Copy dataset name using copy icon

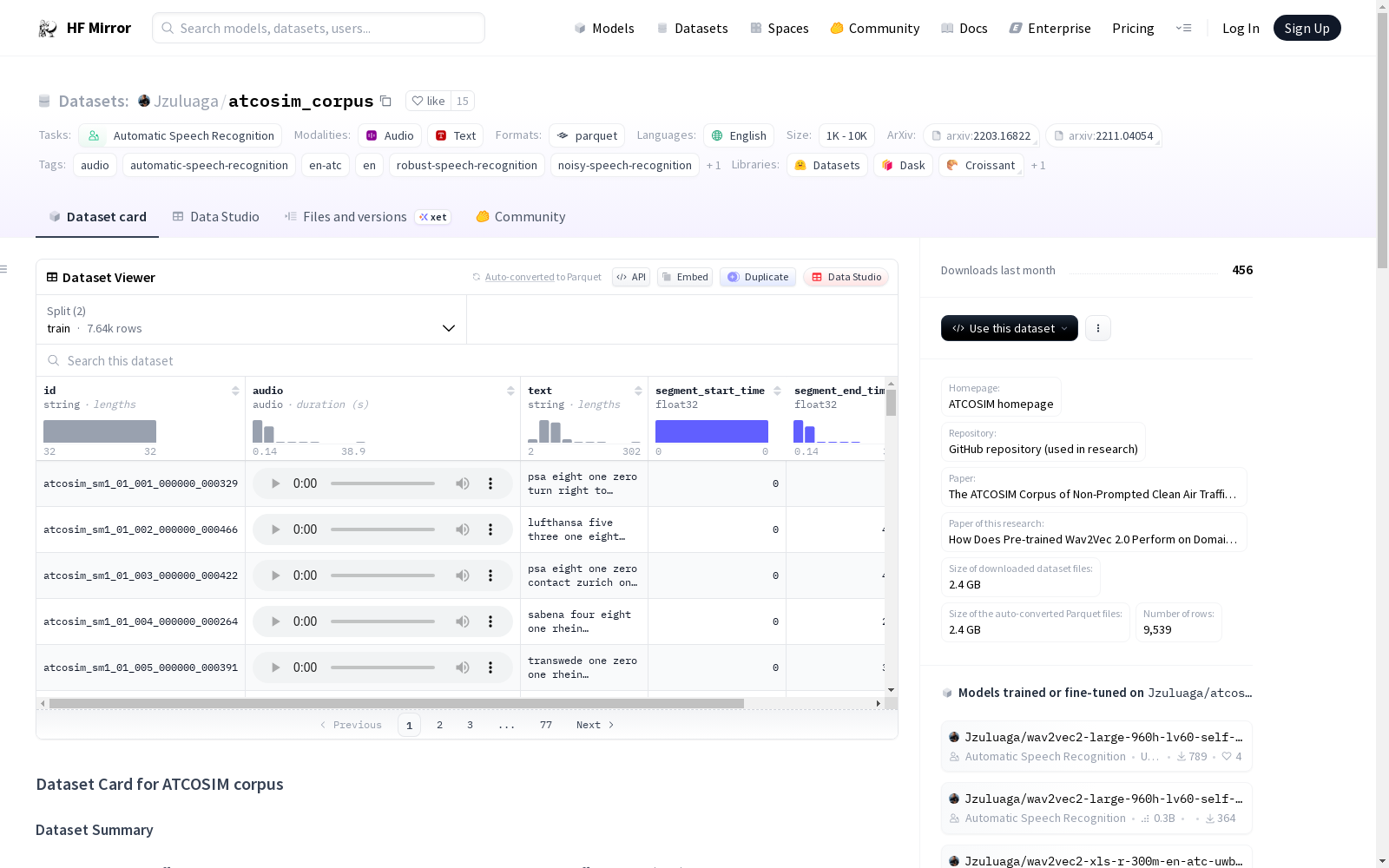click(386, 101)
